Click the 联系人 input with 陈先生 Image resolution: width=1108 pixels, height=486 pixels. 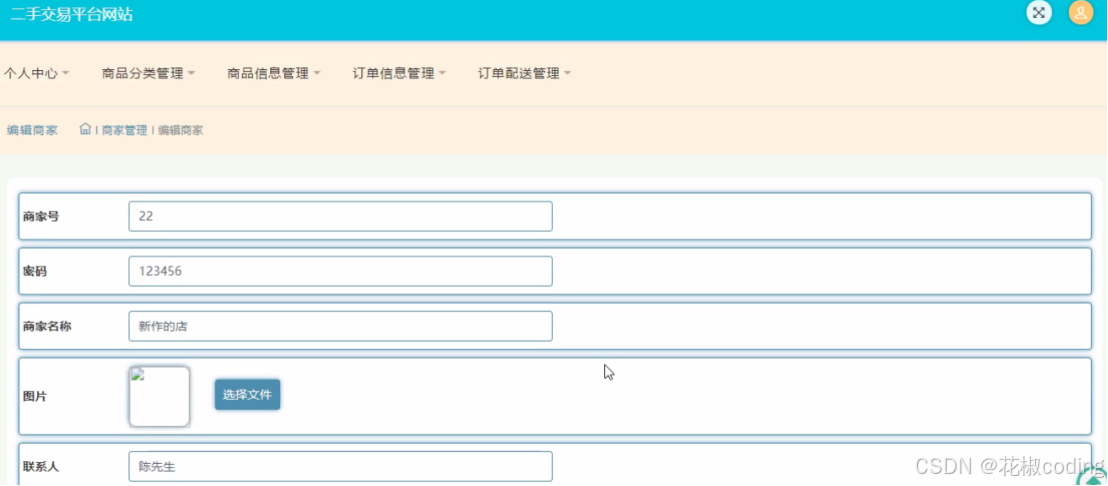(341, 466)
